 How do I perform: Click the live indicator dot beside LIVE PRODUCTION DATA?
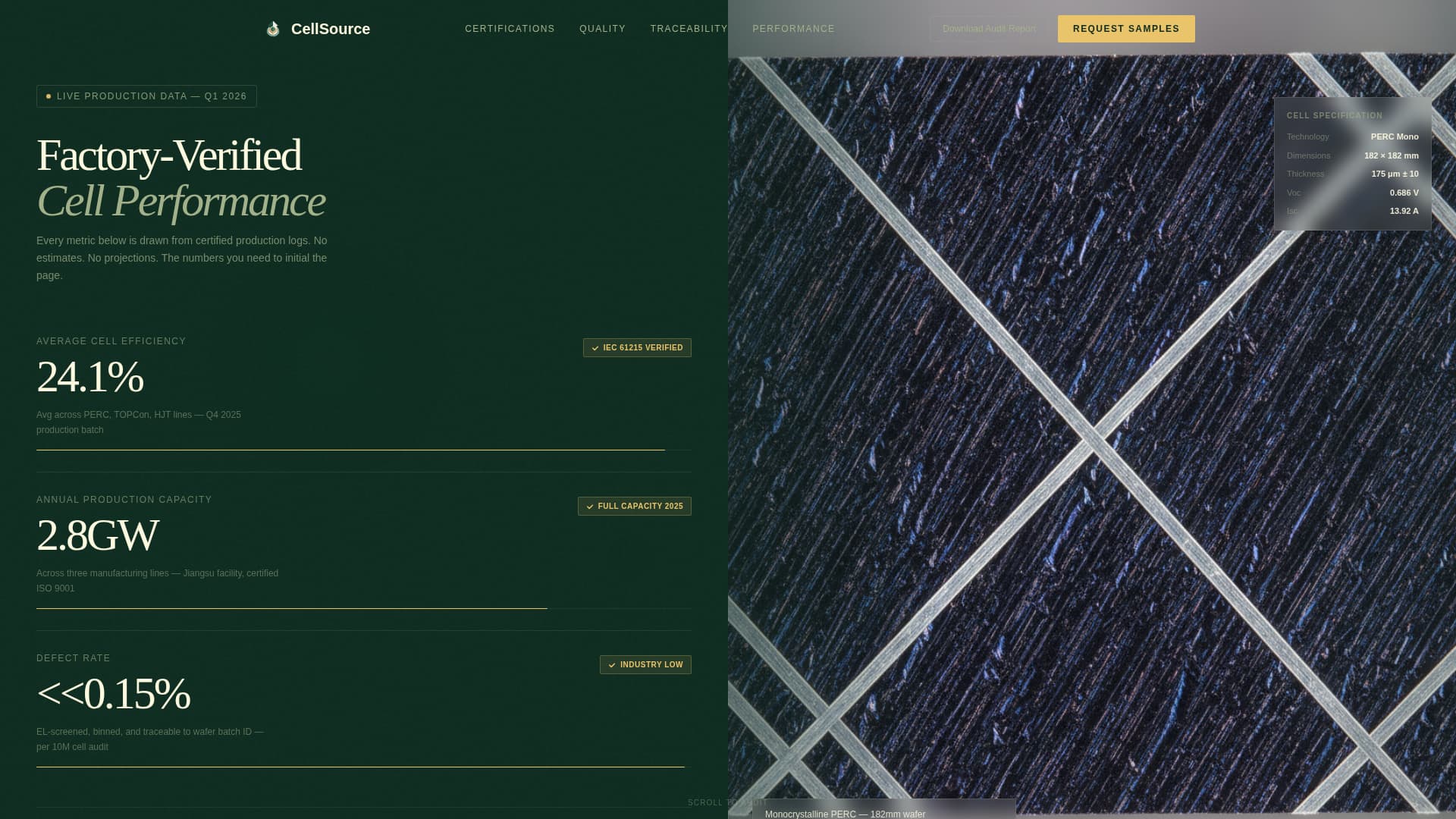click(49, 96)
